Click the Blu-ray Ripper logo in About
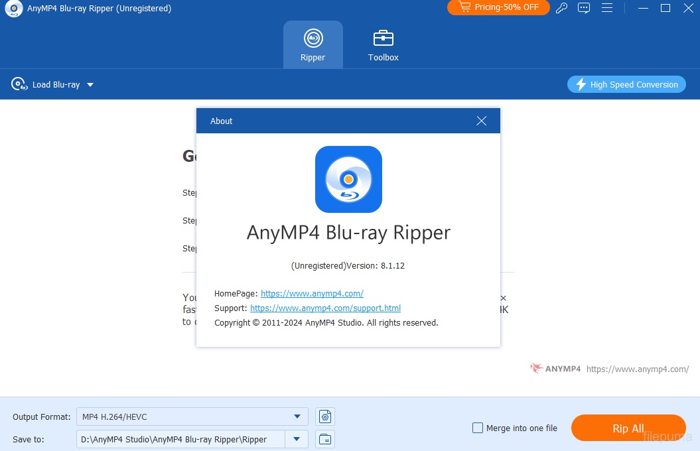Image resolution: width=700 pixels, height=451 pixels. click(348, 179)
